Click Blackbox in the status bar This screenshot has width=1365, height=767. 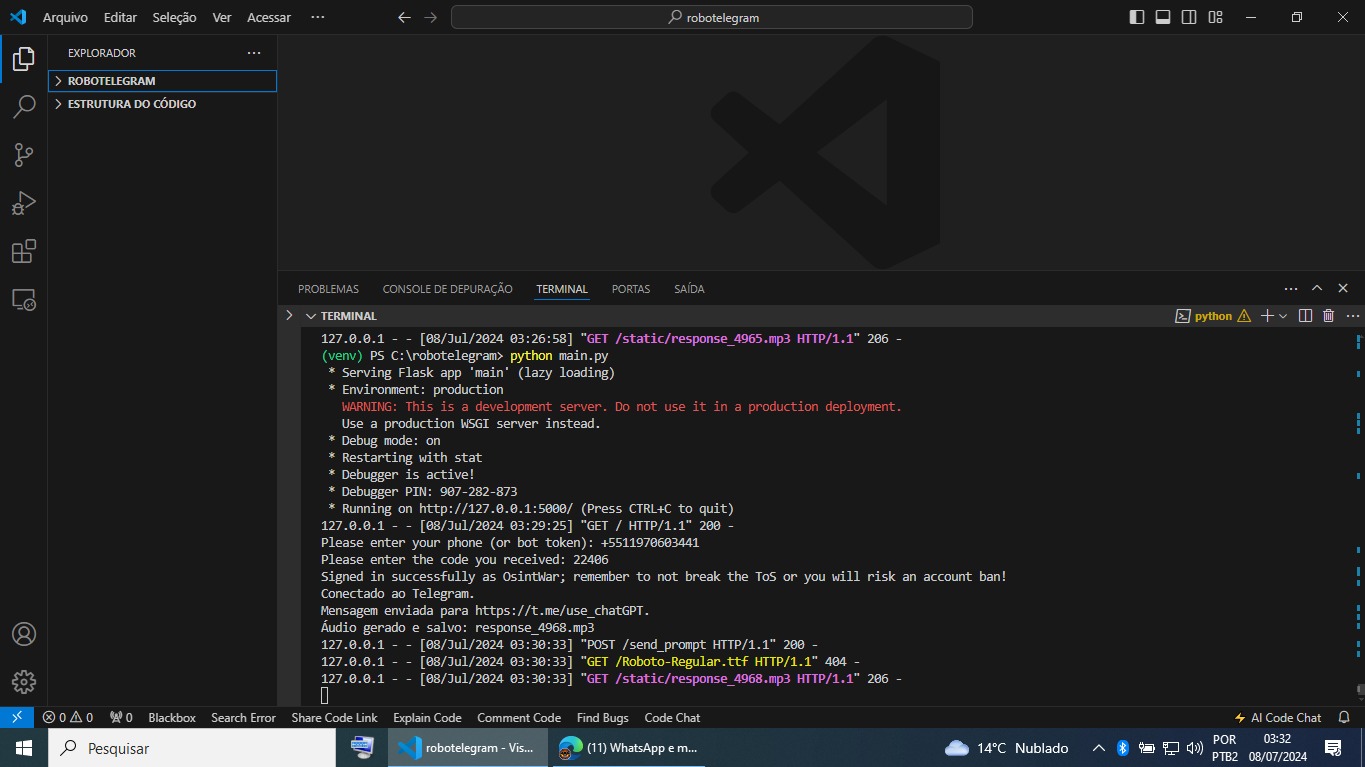[x=172, y=717]
